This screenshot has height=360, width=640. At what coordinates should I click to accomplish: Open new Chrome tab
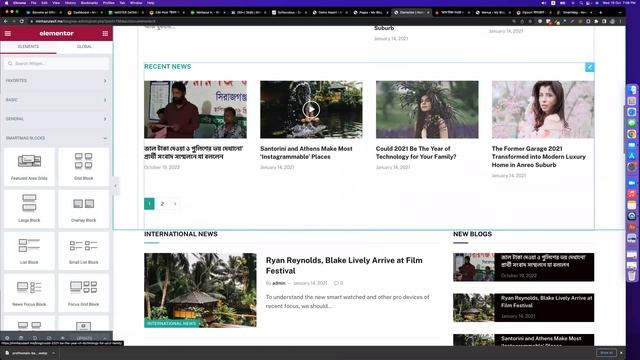600,13
